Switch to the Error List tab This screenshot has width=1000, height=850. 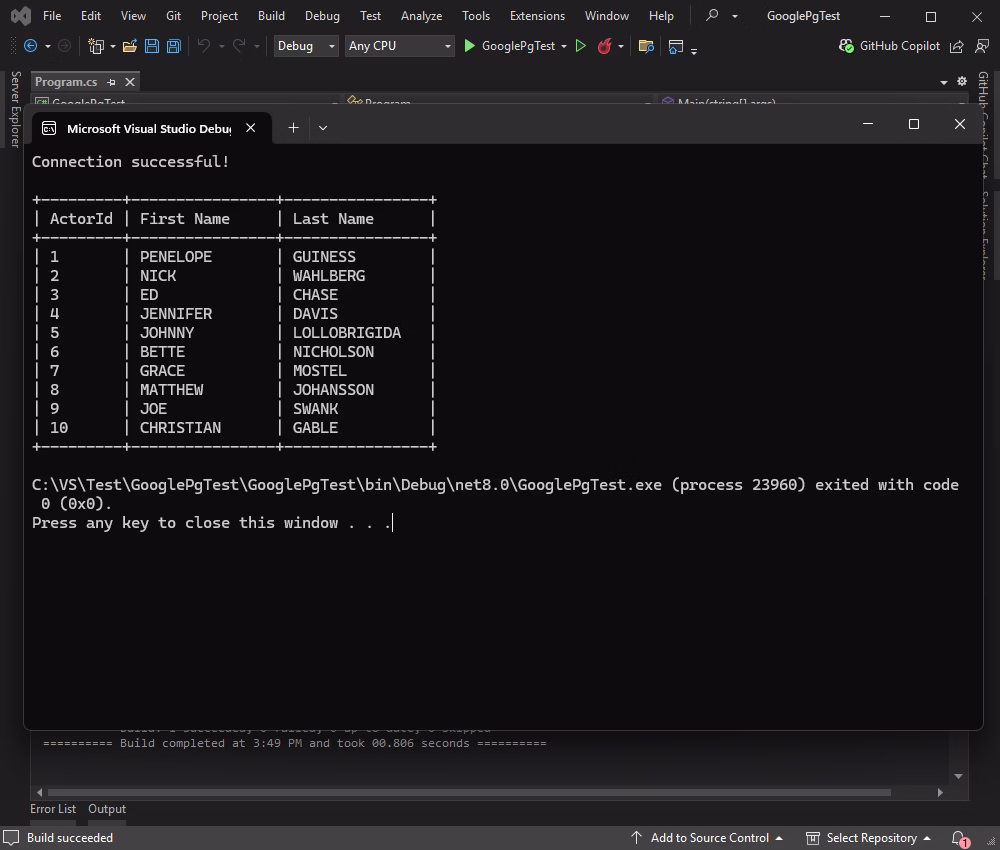tap(53, 808)
